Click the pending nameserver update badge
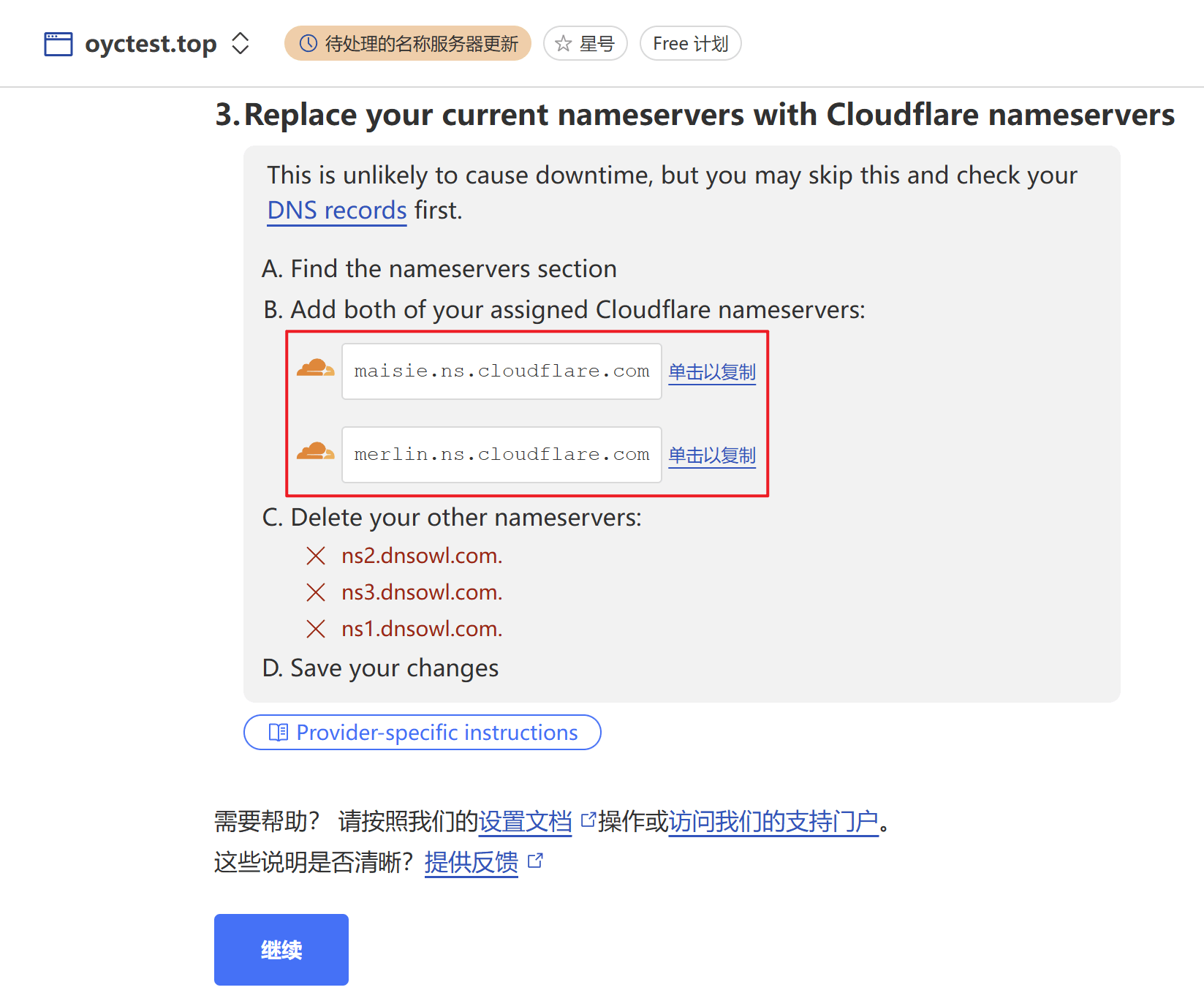1204x990 pixels. pyautogui.click(x=407, y=44)
